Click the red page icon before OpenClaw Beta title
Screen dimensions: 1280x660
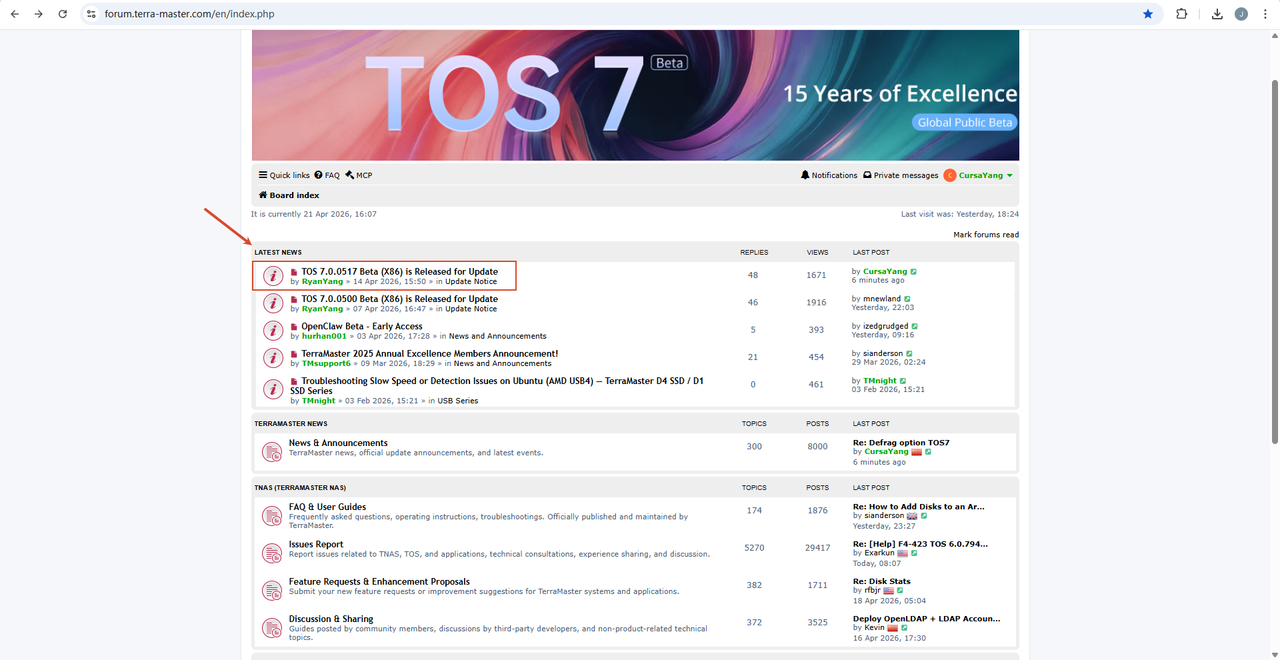coord(294,327)
